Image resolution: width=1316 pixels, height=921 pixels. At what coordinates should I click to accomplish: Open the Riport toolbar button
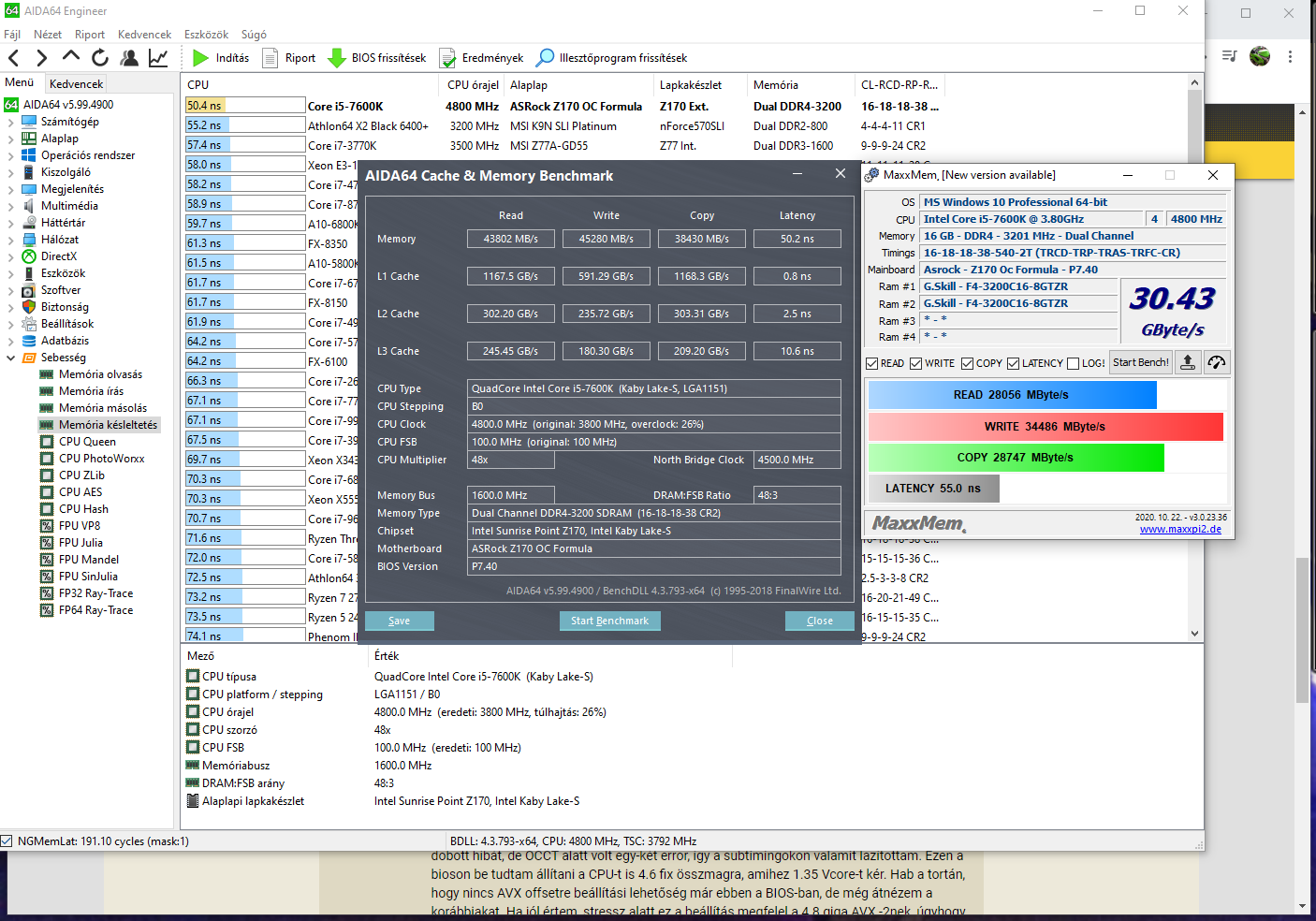point(289,58)
